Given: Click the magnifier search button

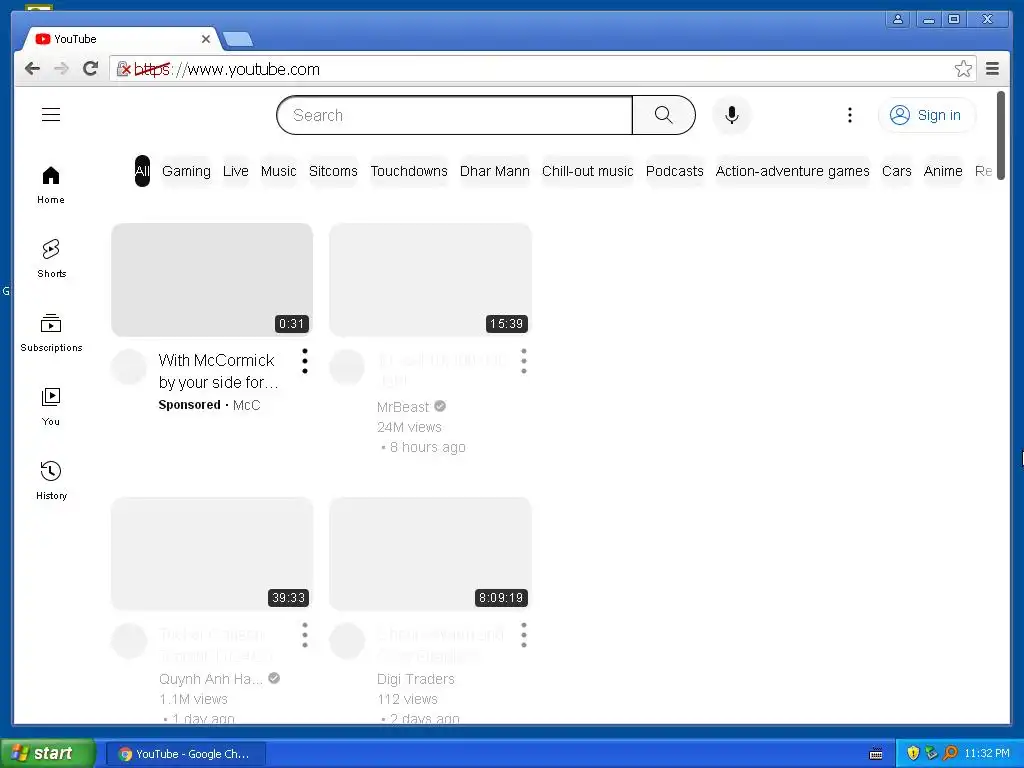Looking at the screenshot, I should point(664,115).
